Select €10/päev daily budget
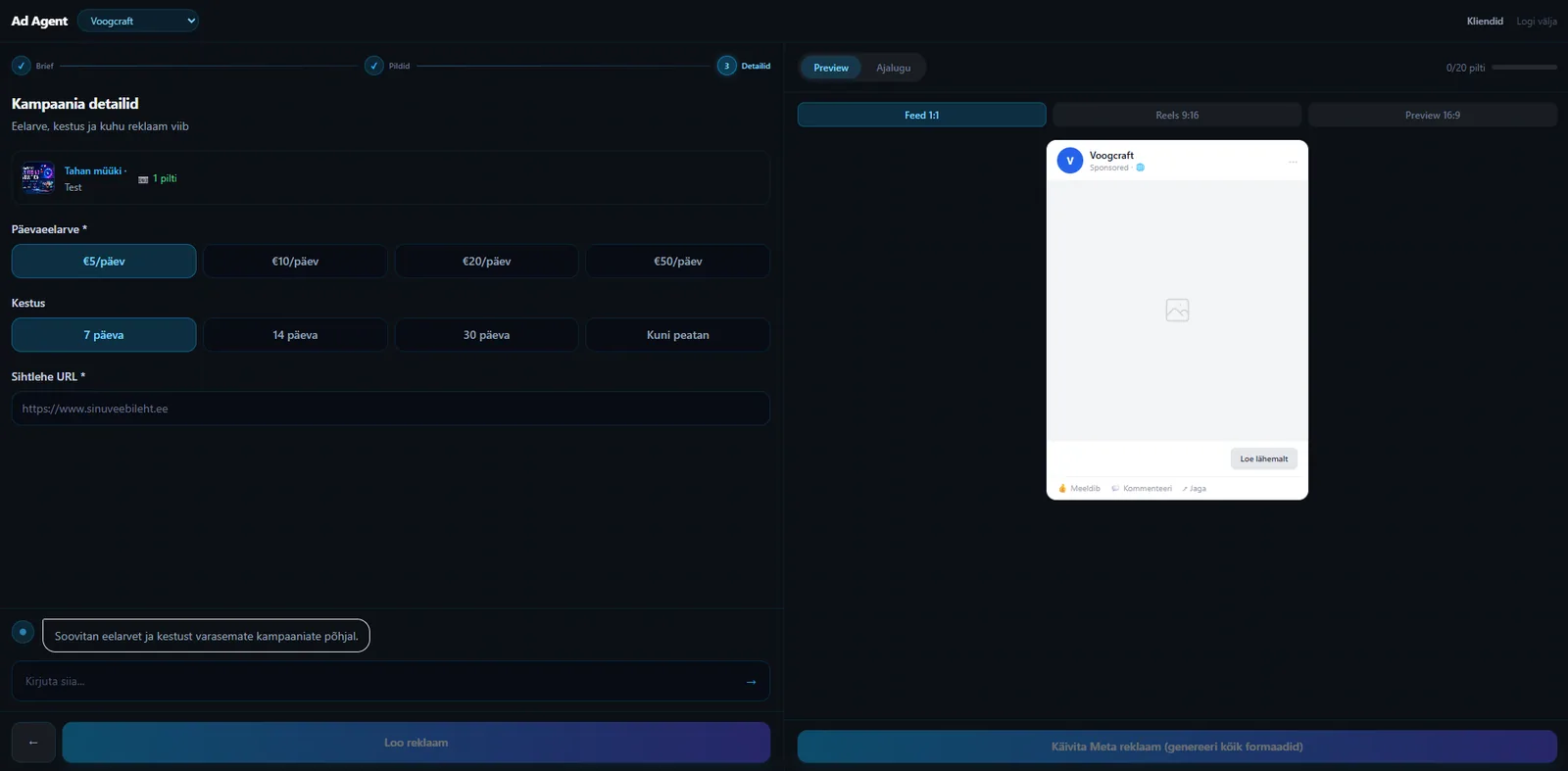The height and width of the screenshot is (771, 1568). point(295,262)
